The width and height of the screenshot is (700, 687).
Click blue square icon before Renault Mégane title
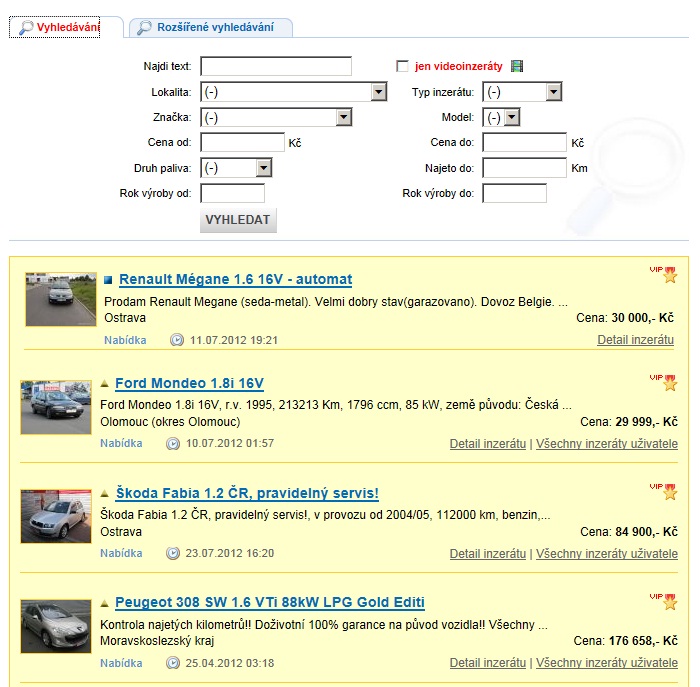[108, 280]
